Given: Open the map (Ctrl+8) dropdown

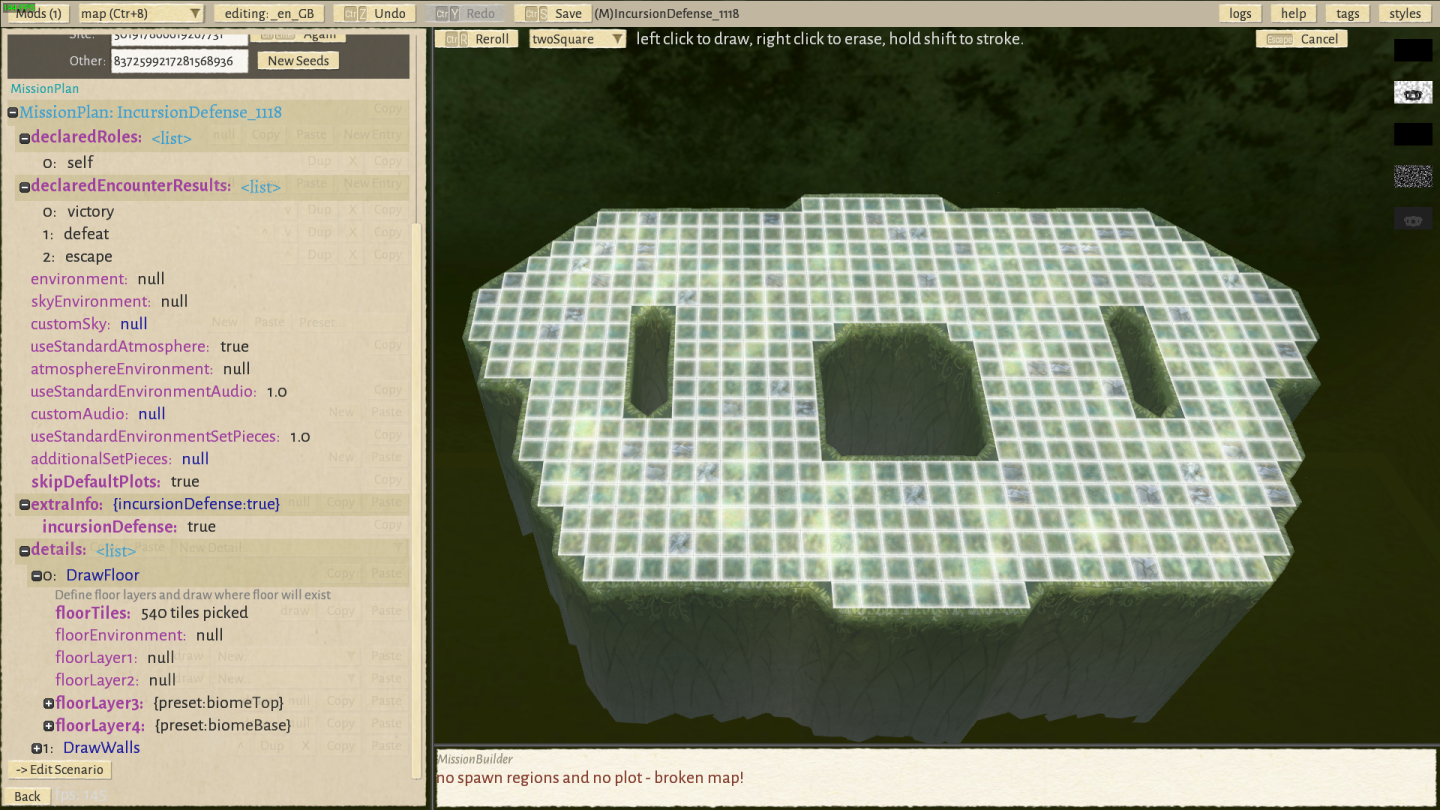Looking at the screenshot, I should 140,13.
